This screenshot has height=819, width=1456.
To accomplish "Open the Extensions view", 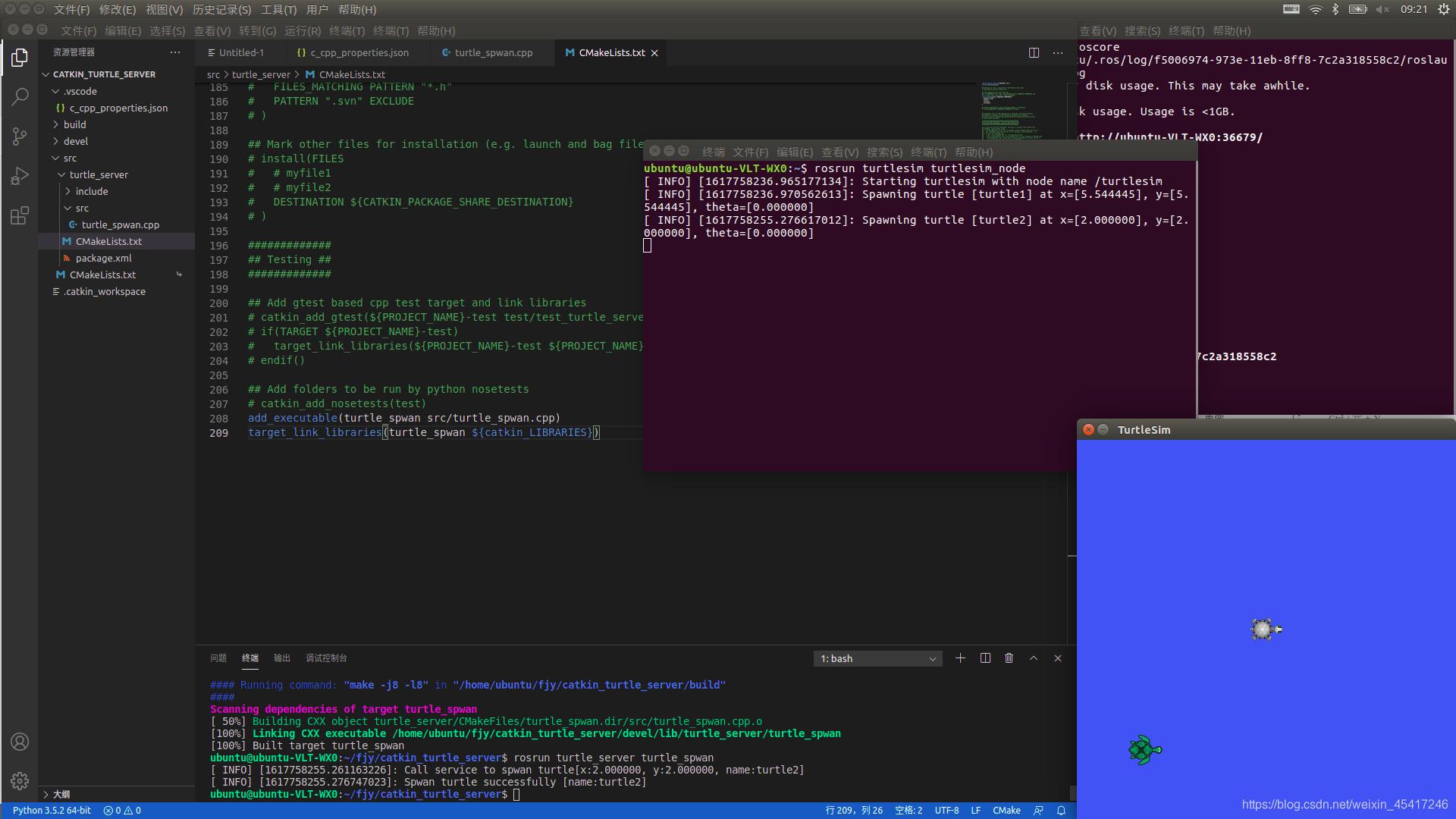I will pyautogui.click(x=20, y=215).
